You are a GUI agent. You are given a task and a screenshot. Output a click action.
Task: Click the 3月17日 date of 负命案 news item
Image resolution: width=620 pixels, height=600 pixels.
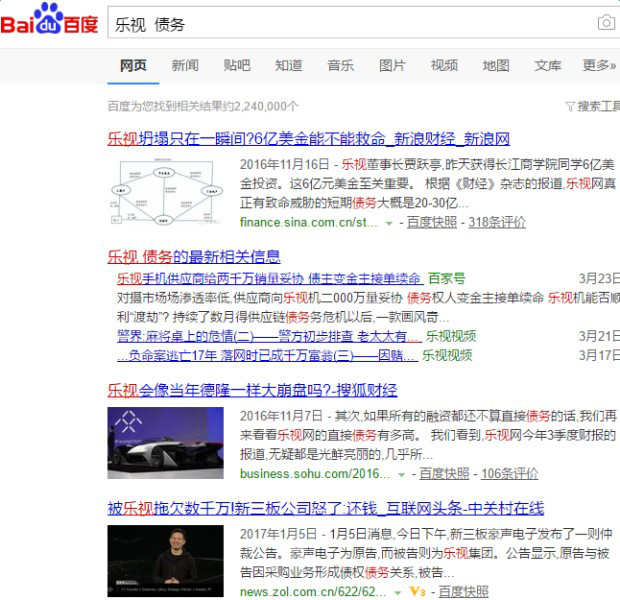tap(599, 356)
